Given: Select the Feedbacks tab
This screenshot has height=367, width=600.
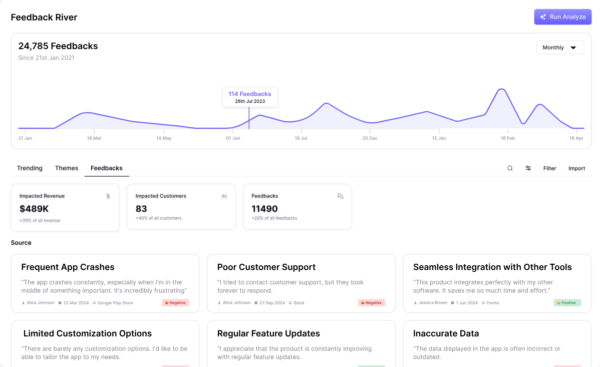Looking at the screenshot, I should [106, 168].
